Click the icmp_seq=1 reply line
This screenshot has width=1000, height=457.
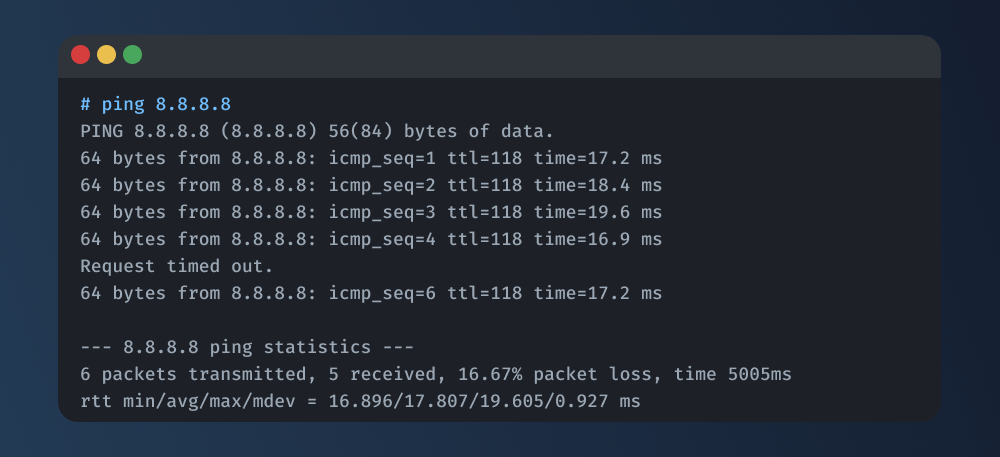coord(371,158)
